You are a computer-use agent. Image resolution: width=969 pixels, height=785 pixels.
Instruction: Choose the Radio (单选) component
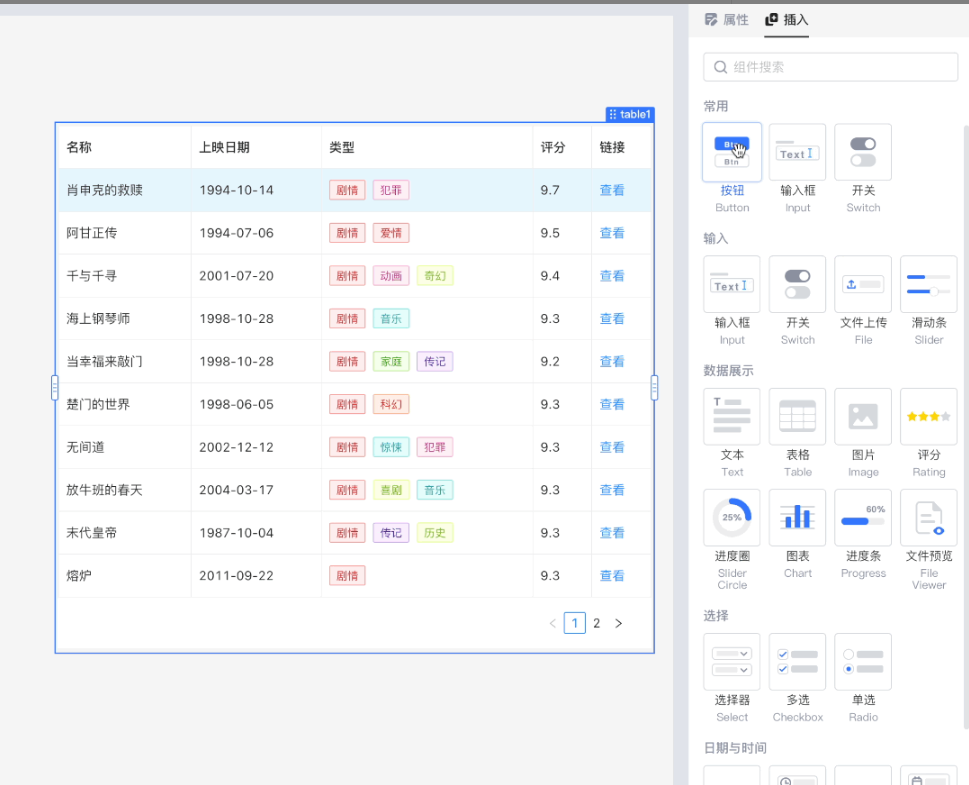[863, 661]
